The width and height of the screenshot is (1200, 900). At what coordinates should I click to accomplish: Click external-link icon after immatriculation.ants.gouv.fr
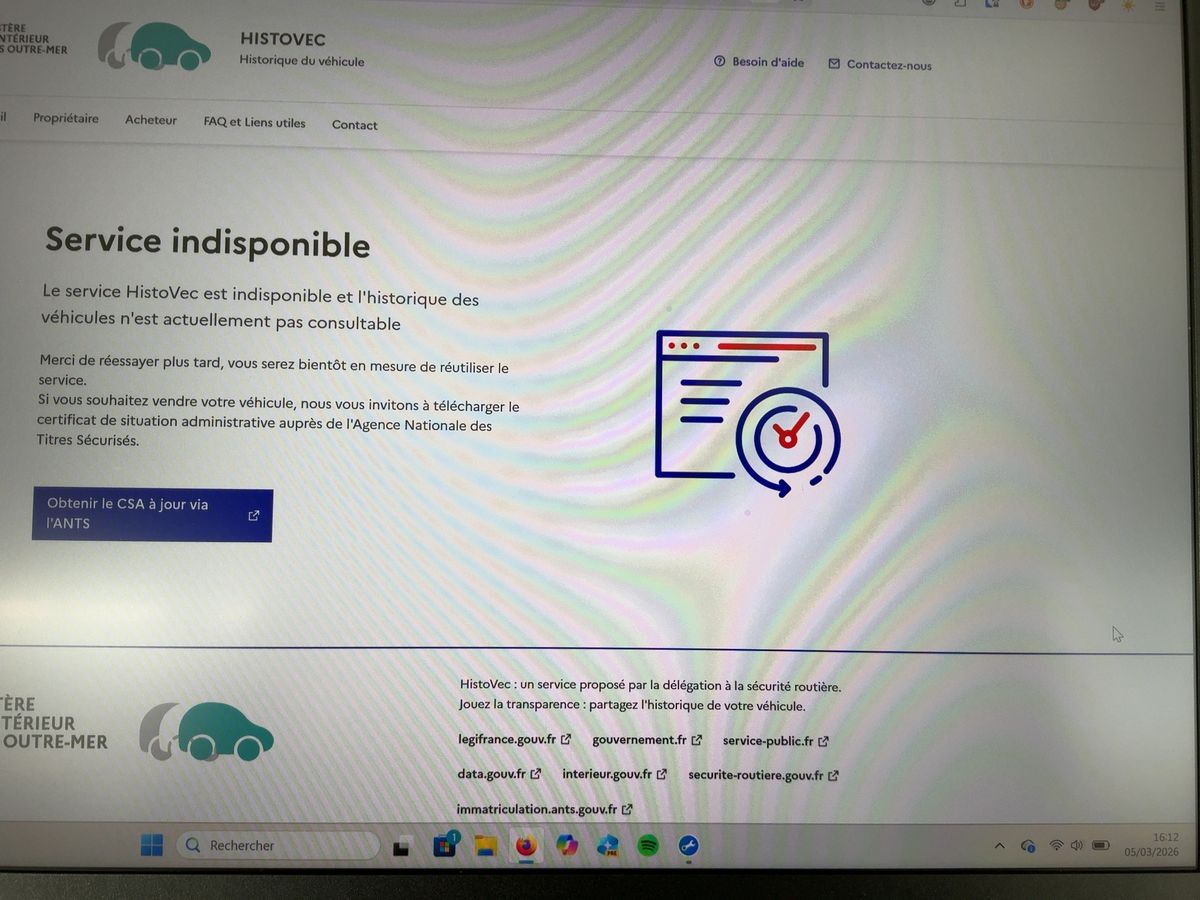(627, 809)
